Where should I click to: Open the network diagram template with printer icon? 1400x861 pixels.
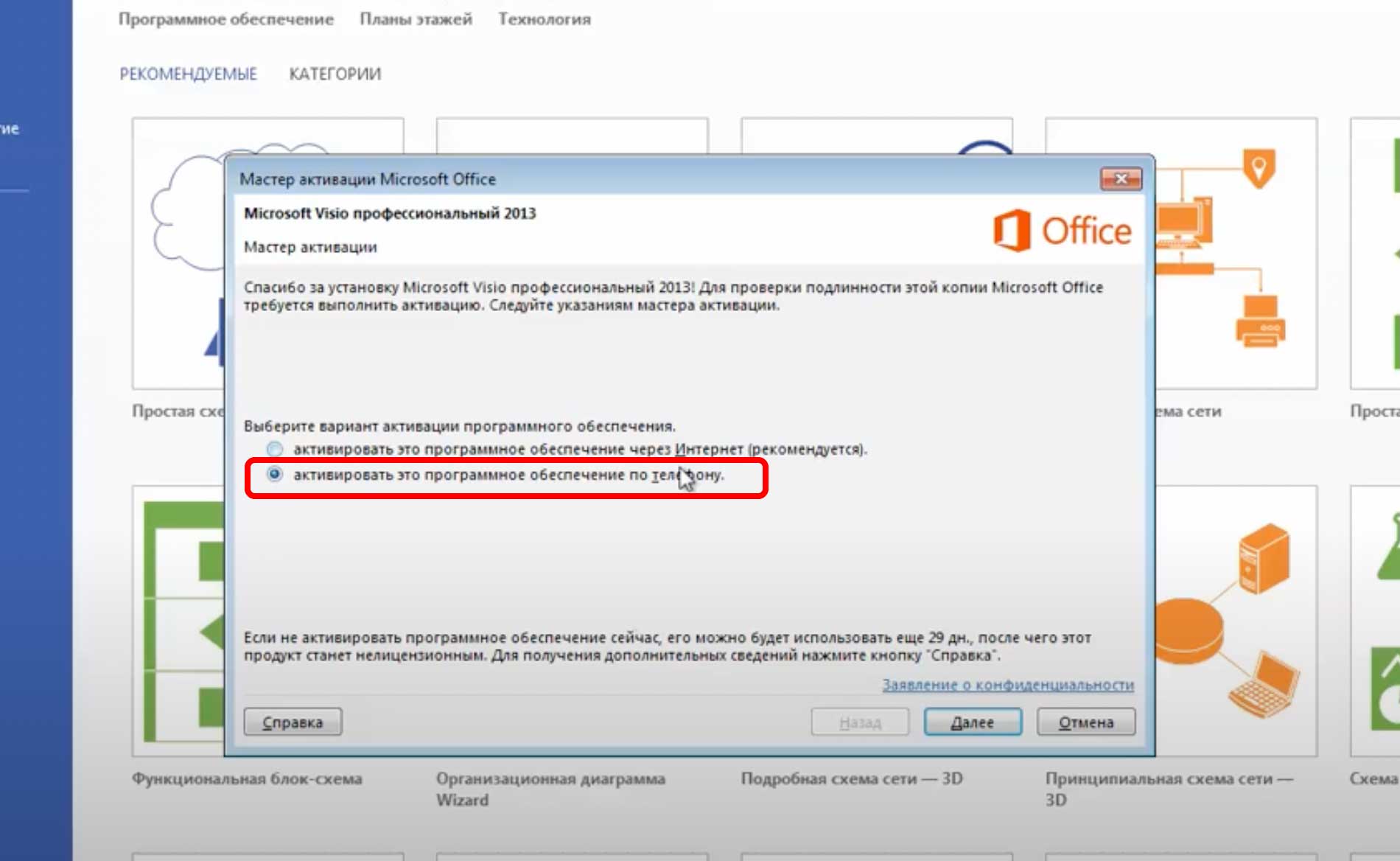[1236, 253]
